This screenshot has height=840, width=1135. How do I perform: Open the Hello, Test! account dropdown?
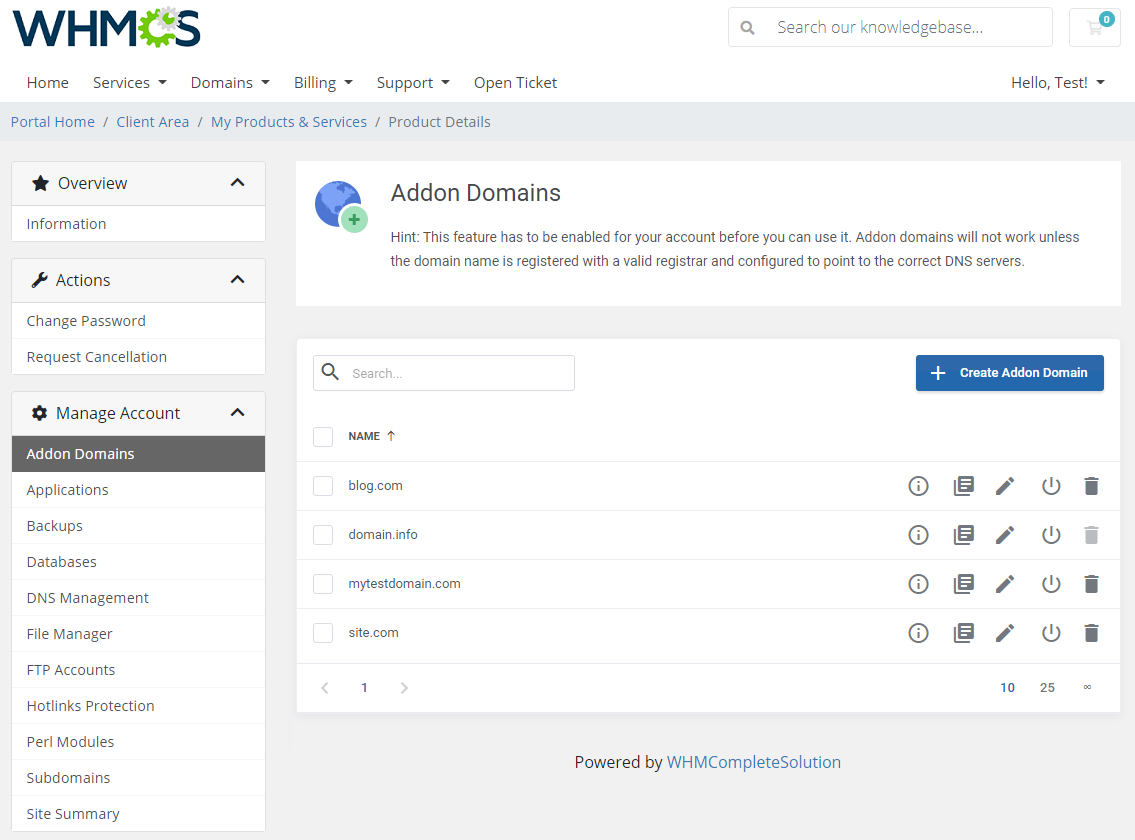pos(1058,83)
